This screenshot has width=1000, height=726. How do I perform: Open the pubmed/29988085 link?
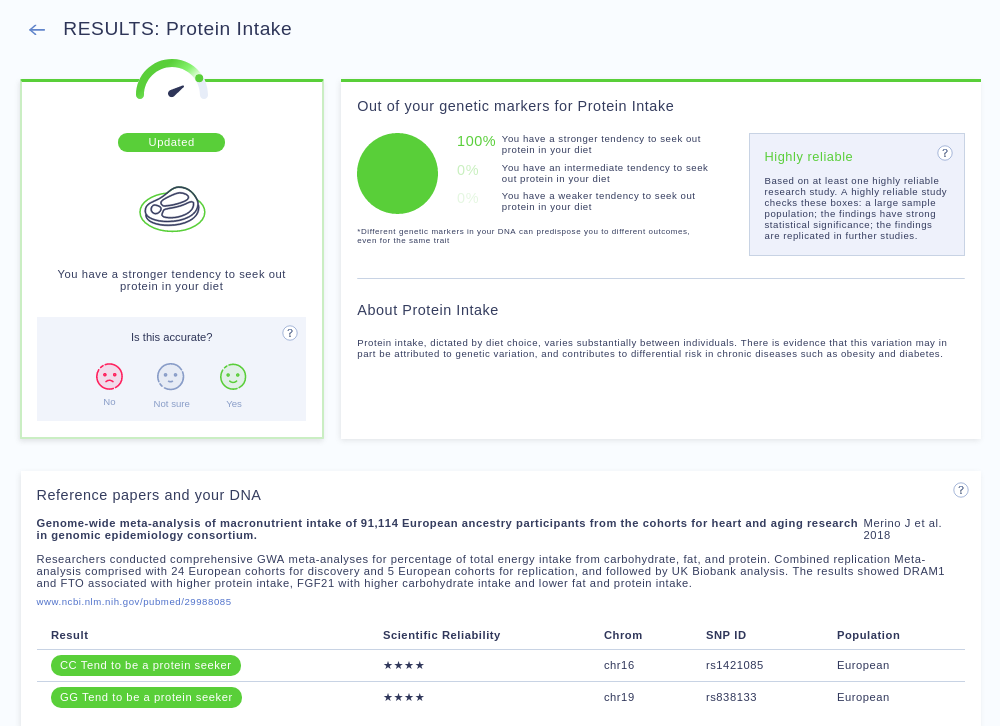(134, 602)
